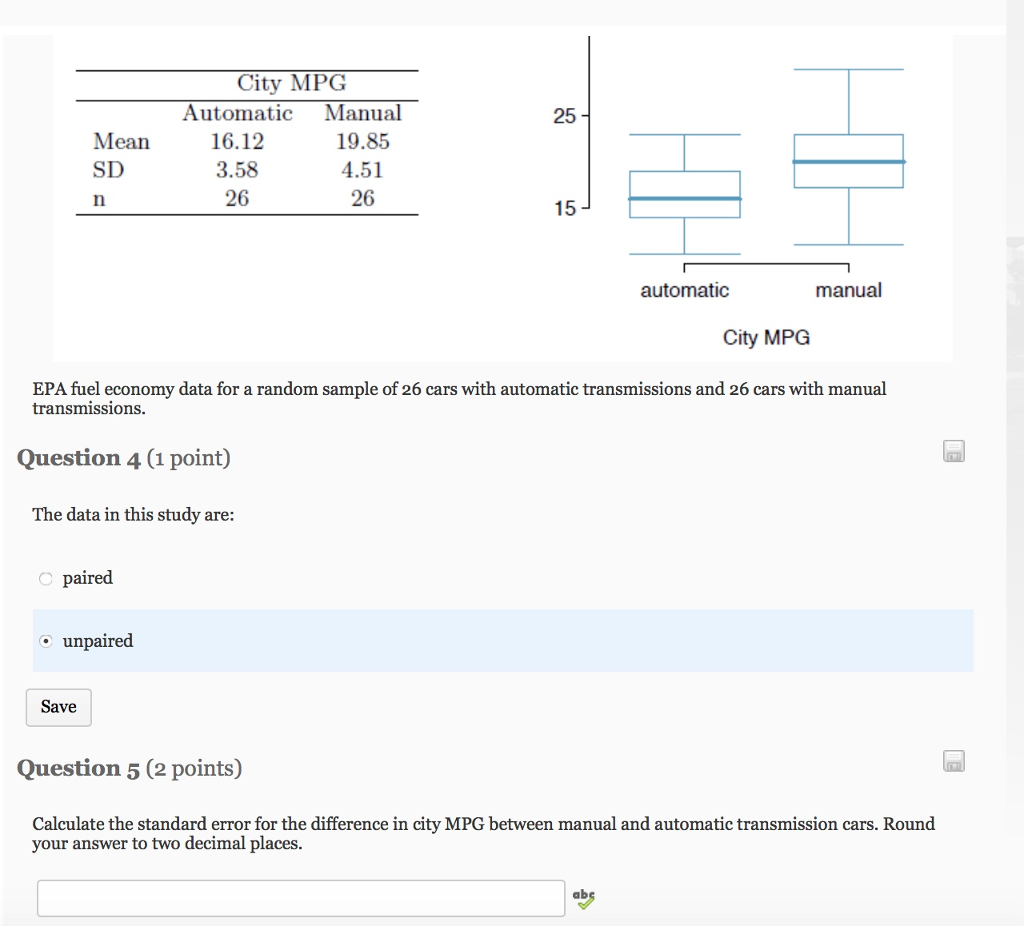Select the paired radio button

tap(45, 578)
